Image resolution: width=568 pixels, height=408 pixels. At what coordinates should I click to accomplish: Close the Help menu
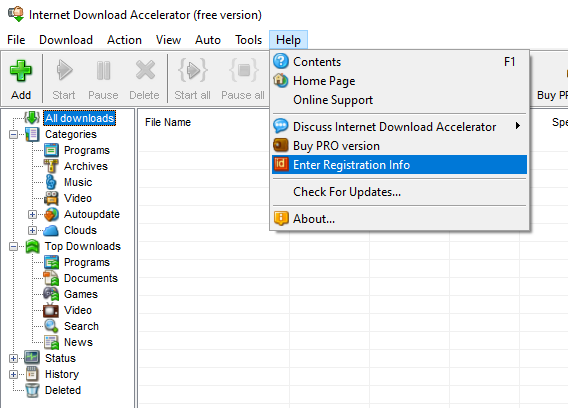pyautogui.click(x=288, y=39)
